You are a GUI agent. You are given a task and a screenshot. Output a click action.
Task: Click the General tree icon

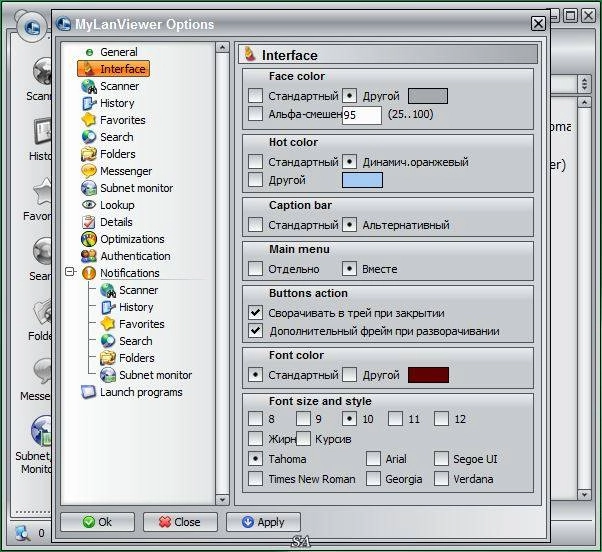[x=89, y=52]
